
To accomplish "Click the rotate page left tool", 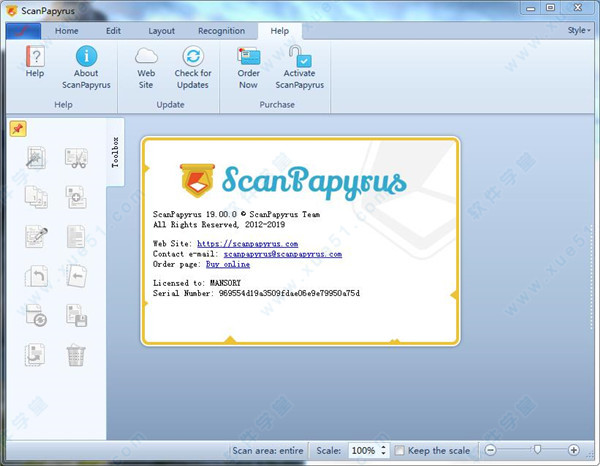I will pyautogui.click(x=36, y=275).
